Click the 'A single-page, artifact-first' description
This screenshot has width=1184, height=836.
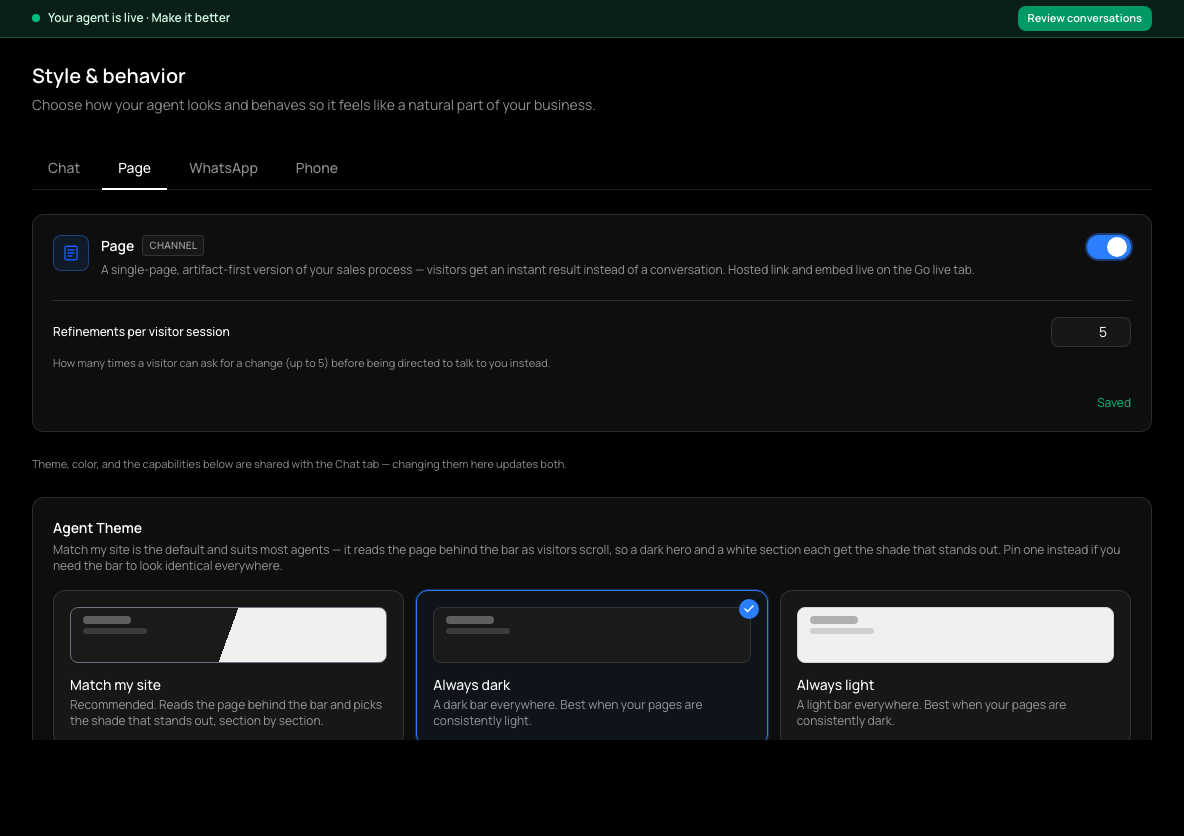[x=538, y=270]
